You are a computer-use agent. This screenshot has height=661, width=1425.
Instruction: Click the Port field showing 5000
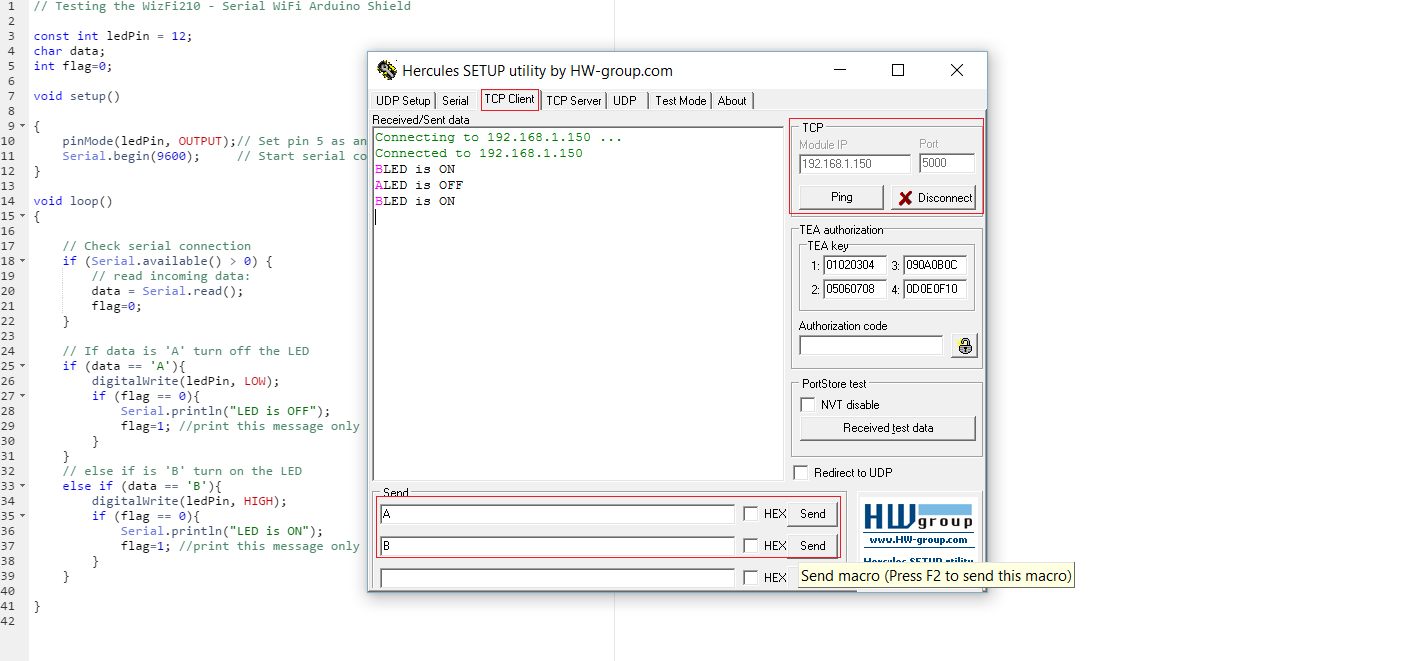click(947, 163)
